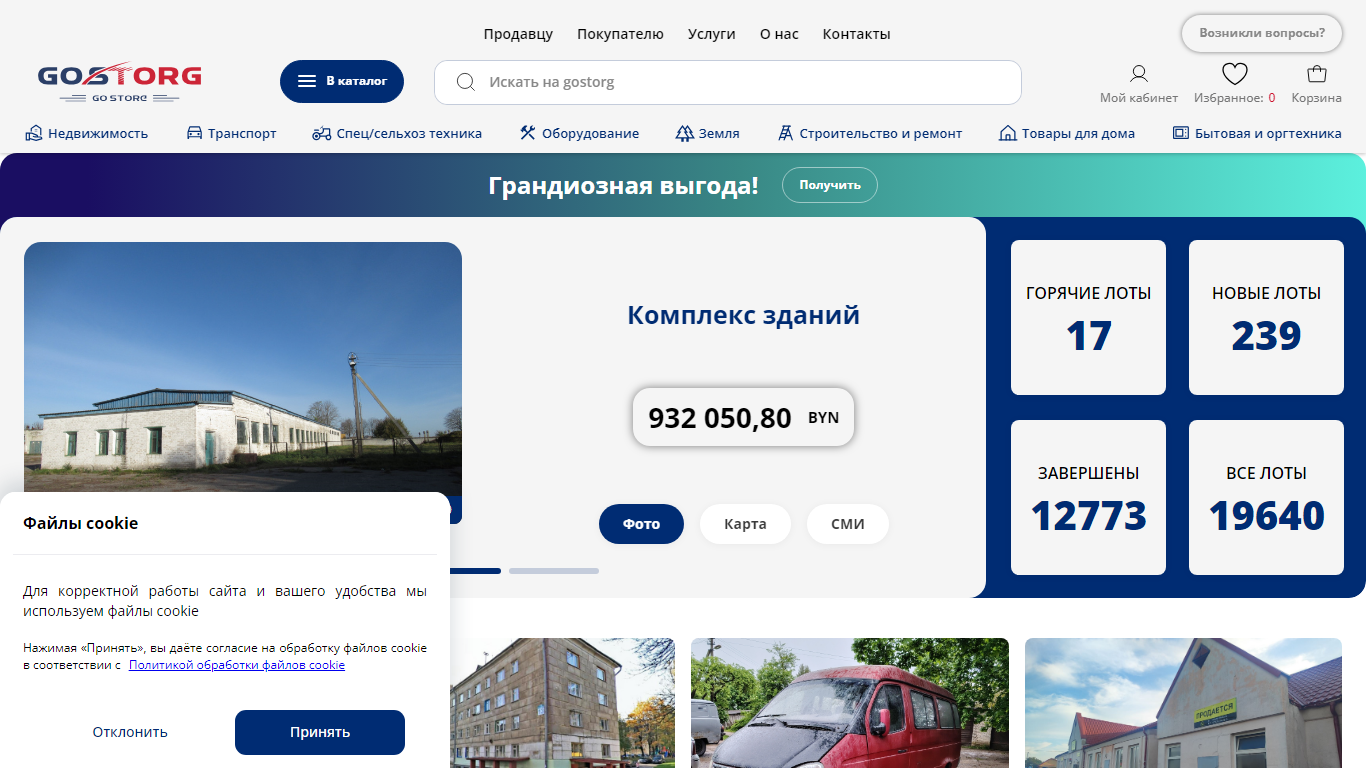Open the Новые лоты 239 tile
1366x768 pixels.
[x=1266, y=318]
